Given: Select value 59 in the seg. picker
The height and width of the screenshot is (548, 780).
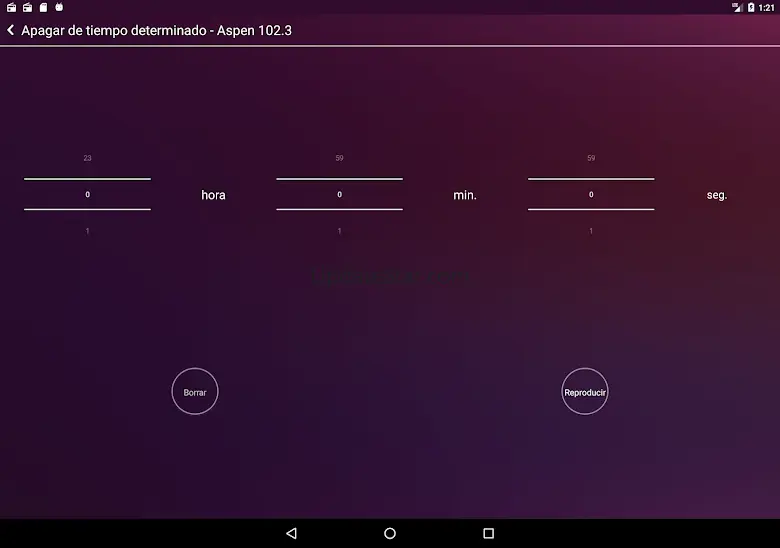Looking at the screenshot, I should click(x=591, y=158).
